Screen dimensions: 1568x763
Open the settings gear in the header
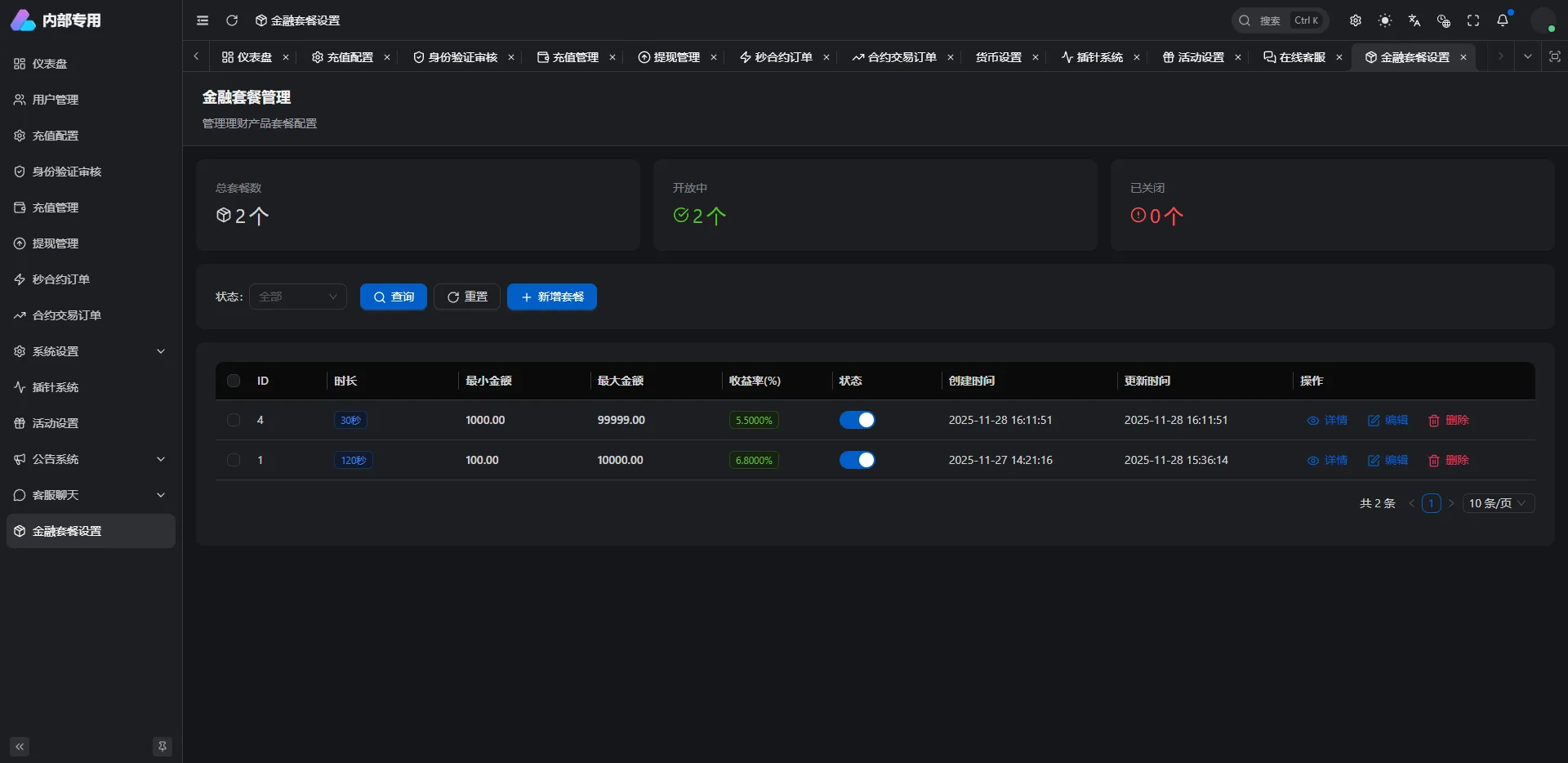(1356, 20)
